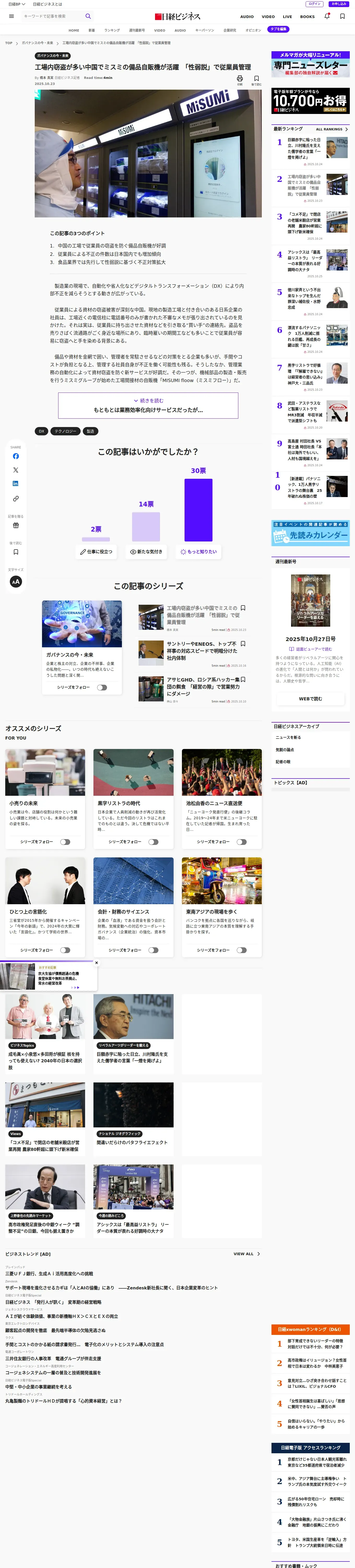Bookmark the アサヒGHD series article

coord(243,679)
